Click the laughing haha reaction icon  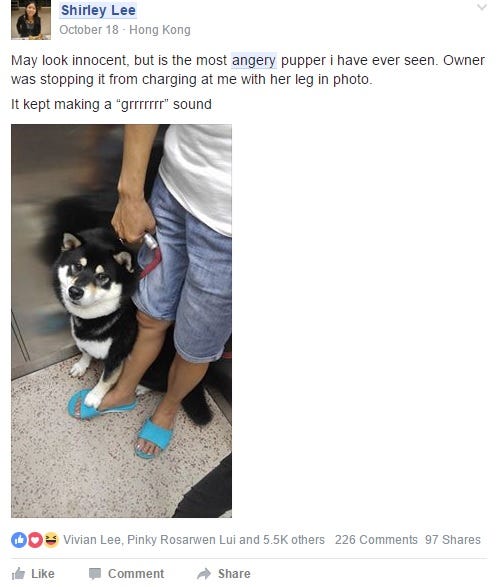(x=52, y=540)
